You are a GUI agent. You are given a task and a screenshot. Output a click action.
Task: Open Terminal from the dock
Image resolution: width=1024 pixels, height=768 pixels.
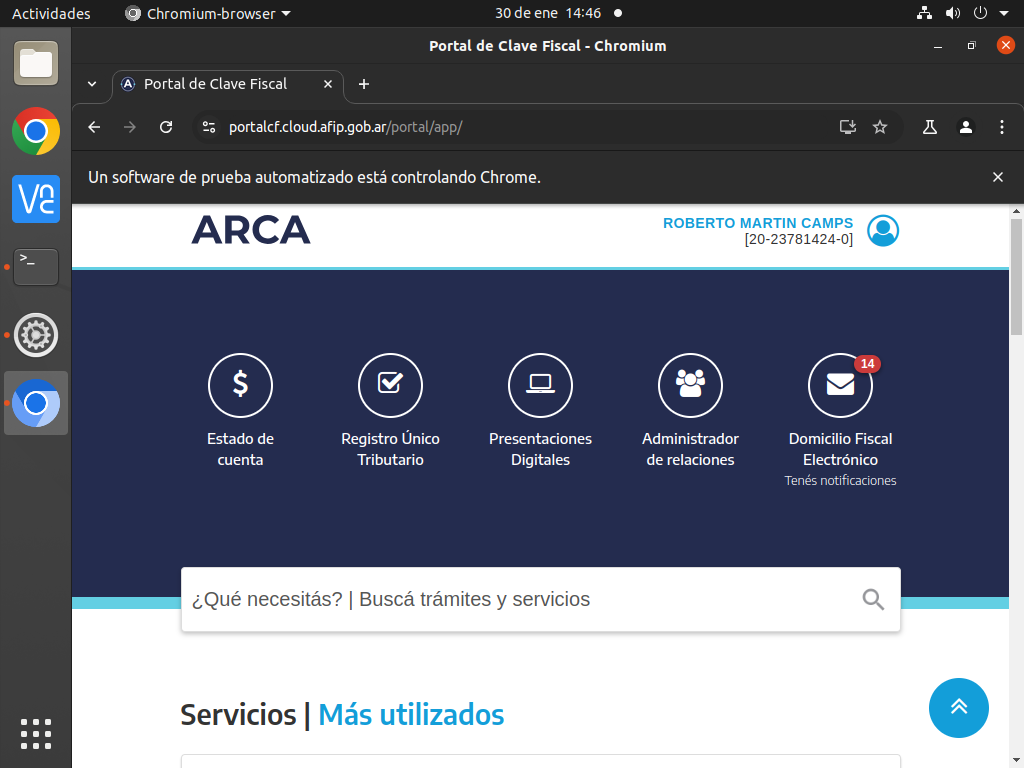(36, 266)
